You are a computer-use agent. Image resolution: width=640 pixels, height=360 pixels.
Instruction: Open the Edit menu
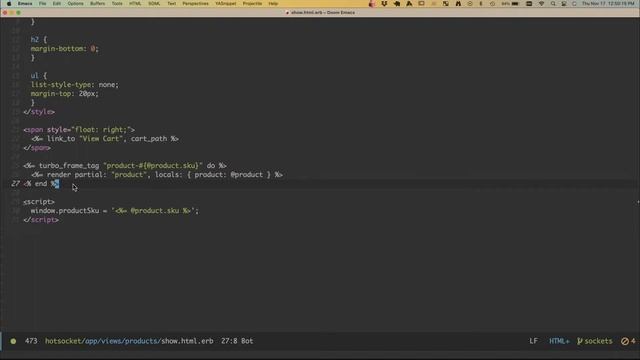click(57, 4)
